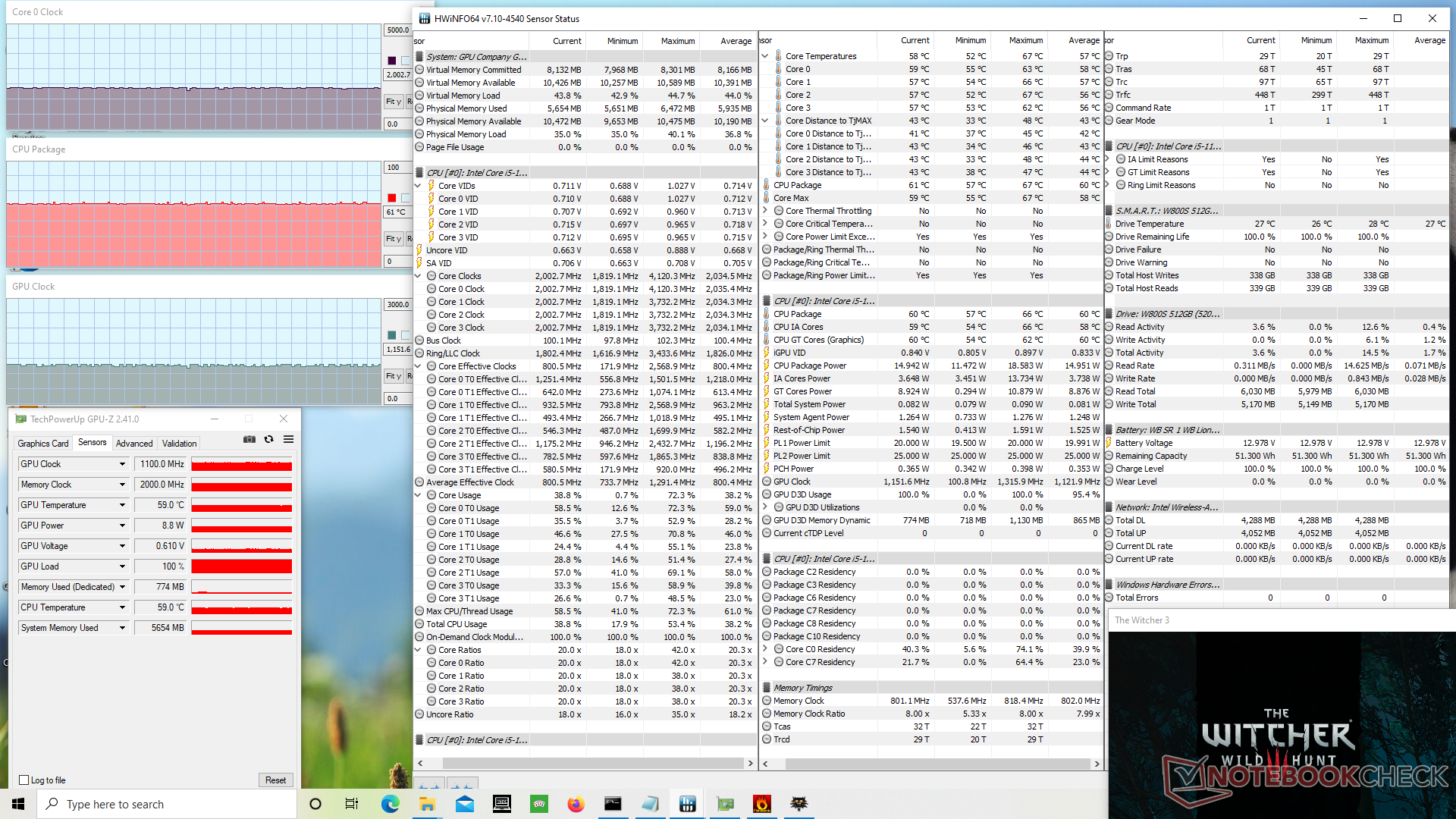Click the FurMark icon in the taskbar
This screenshot has width=1456, height=819.
click(x=761, y=804)
